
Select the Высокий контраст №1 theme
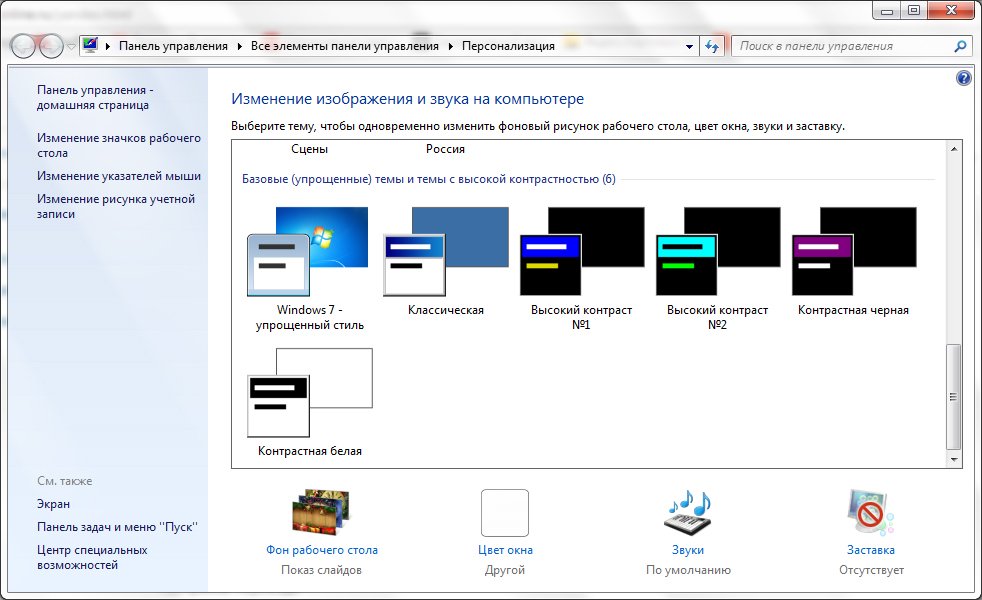point(581,268)
